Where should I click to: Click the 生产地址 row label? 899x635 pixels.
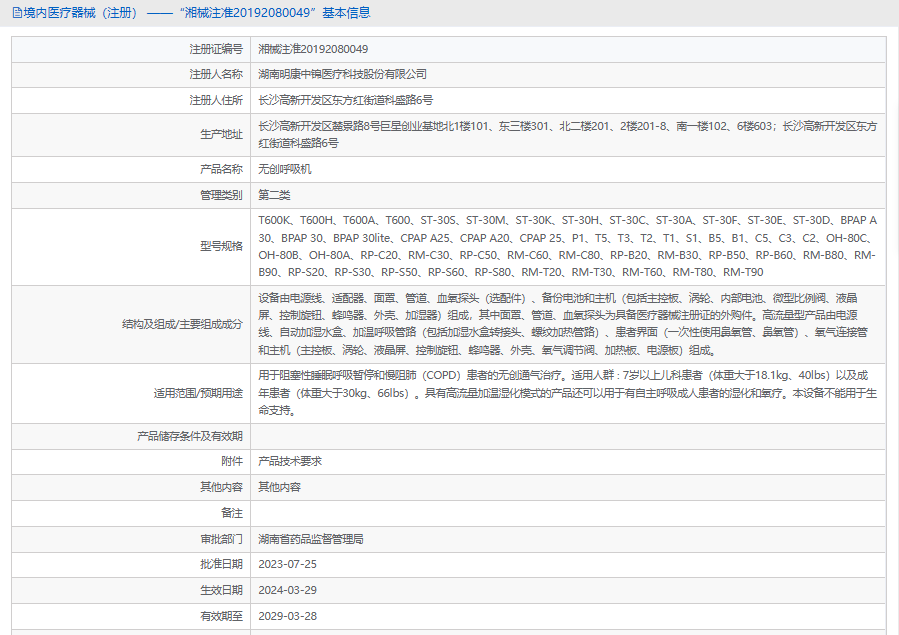(221, 134)
